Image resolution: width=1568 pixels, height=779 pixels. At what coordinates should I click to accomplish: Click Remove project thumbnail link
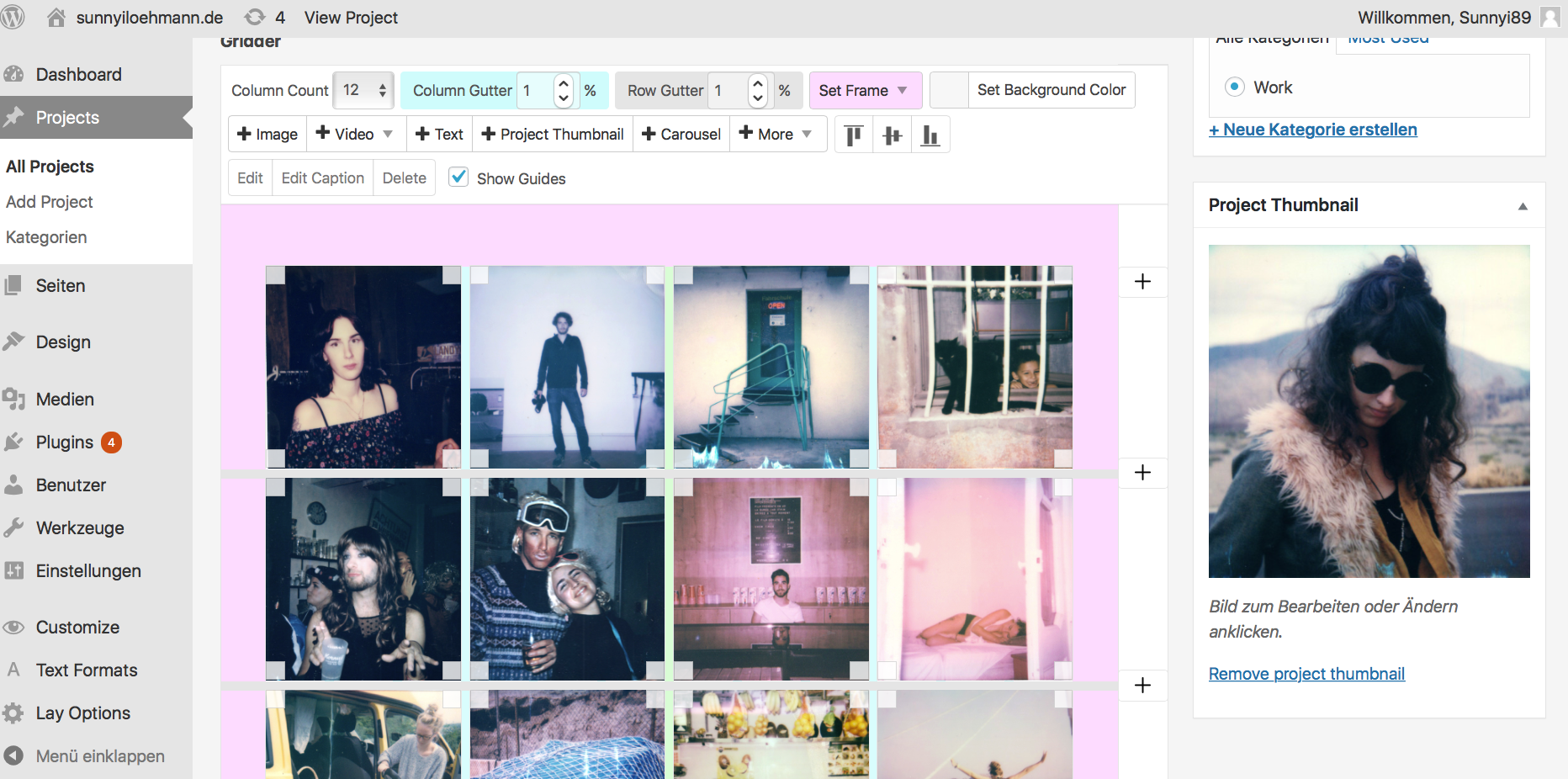click(1306, 674)
